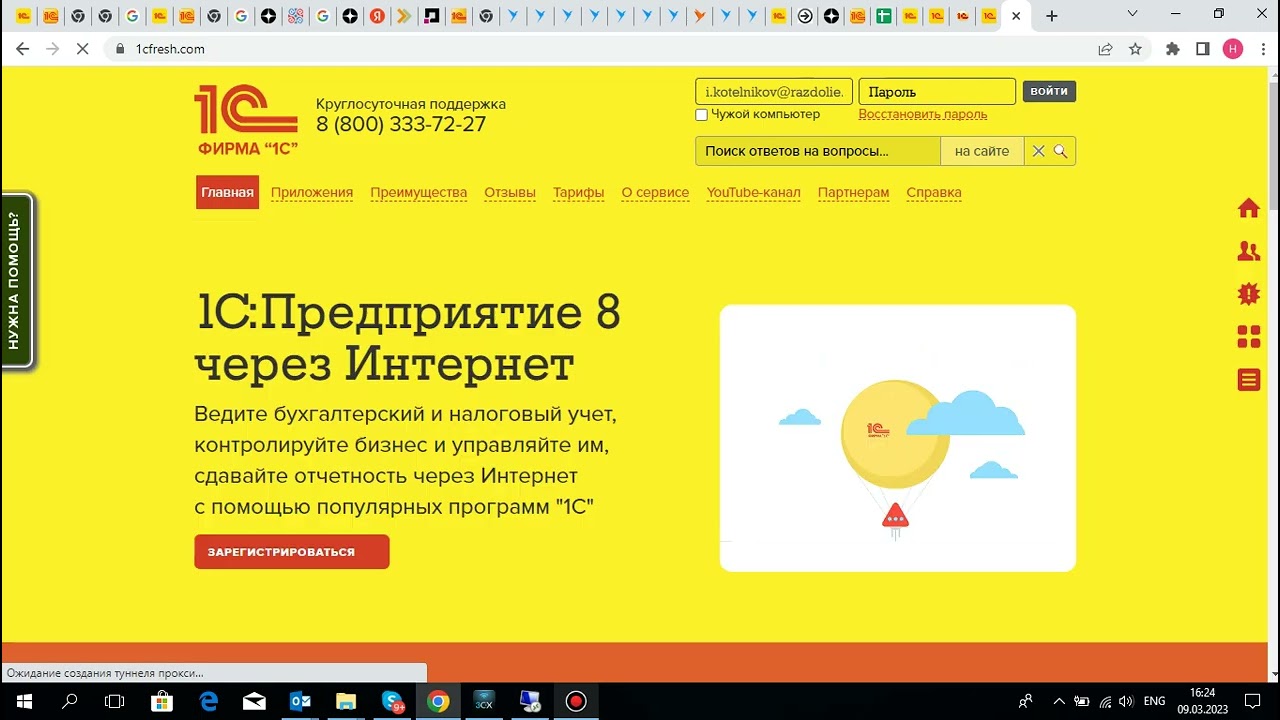This screenshot has width=1280, height=720.
Task: Click the email login field
Action: [774, 91]
